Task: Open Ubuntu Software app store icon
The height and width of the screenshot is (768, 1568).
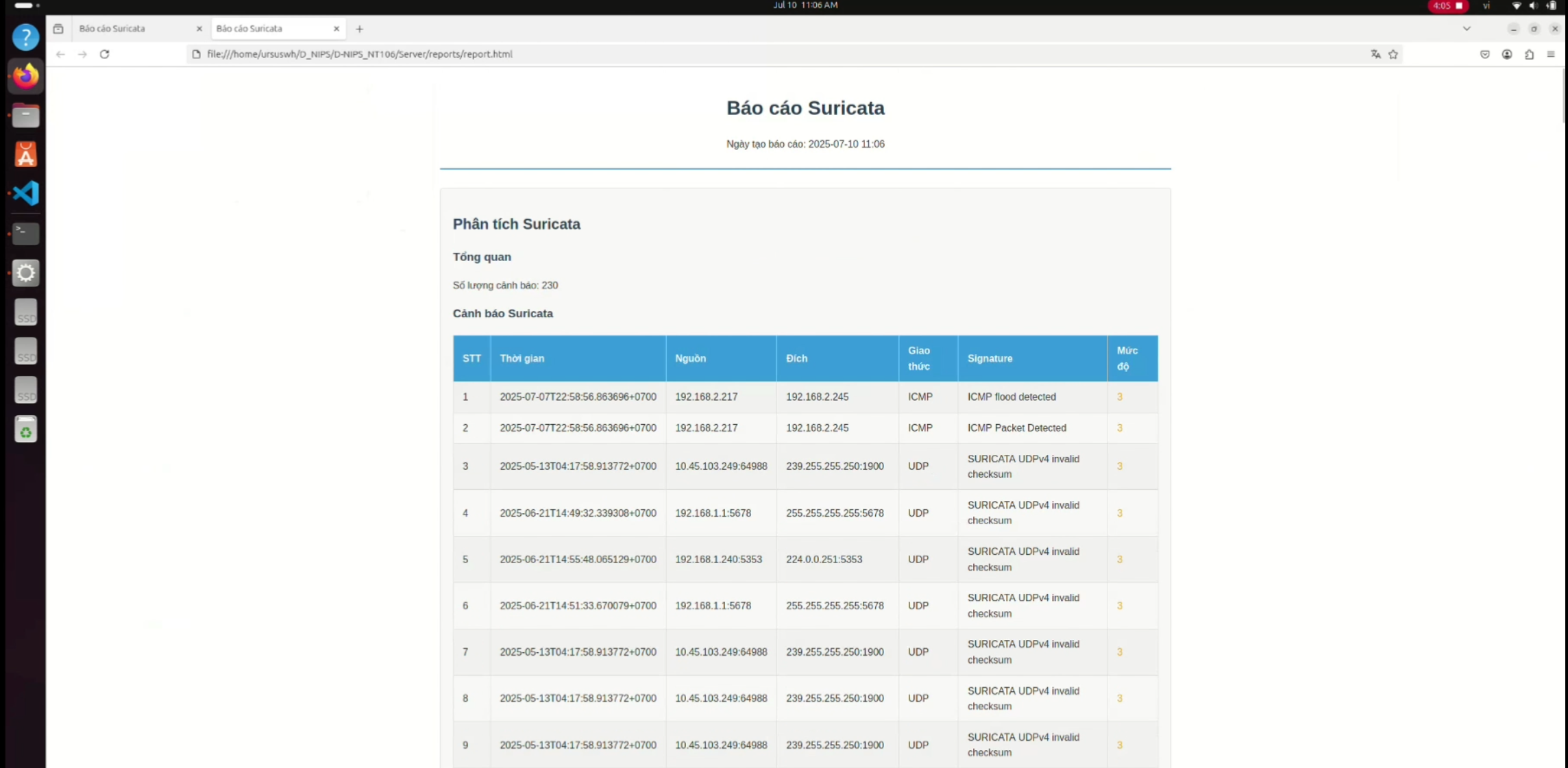Action: 25,155
